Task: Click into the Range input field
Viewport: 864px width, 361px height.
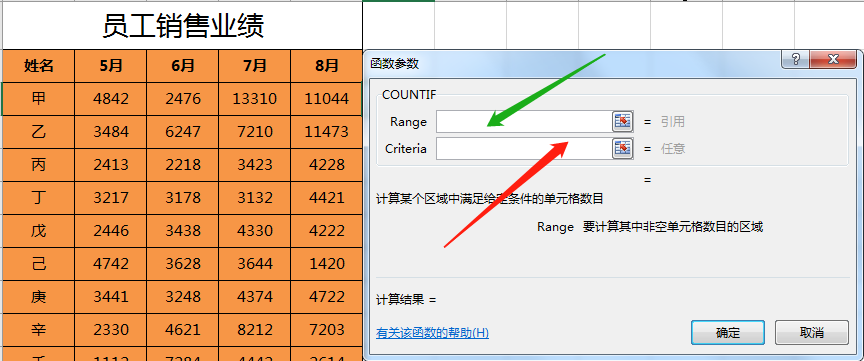Action: [524, 122]
